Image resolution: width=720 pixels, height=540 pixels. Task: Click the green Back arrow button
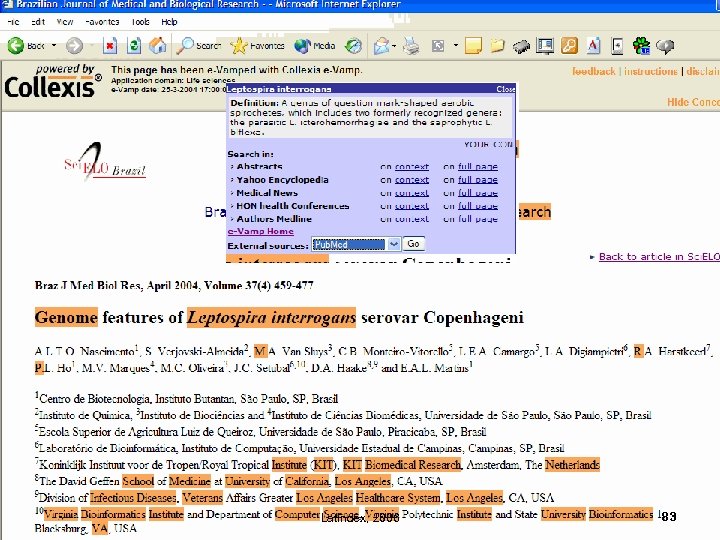pos(16,46)
